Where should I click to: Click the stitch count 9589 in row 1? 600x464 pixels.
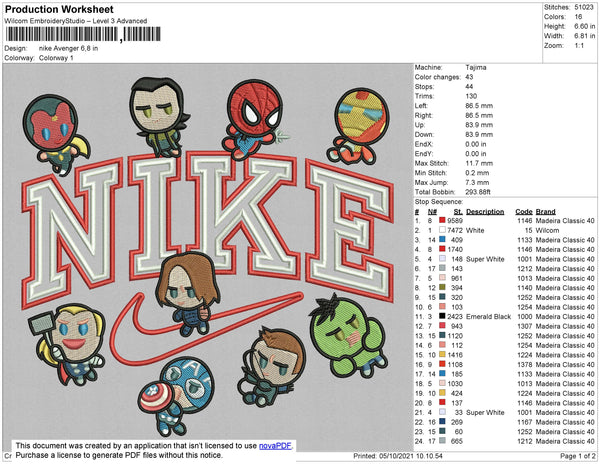pyautogui.click(x=455, y=221)
